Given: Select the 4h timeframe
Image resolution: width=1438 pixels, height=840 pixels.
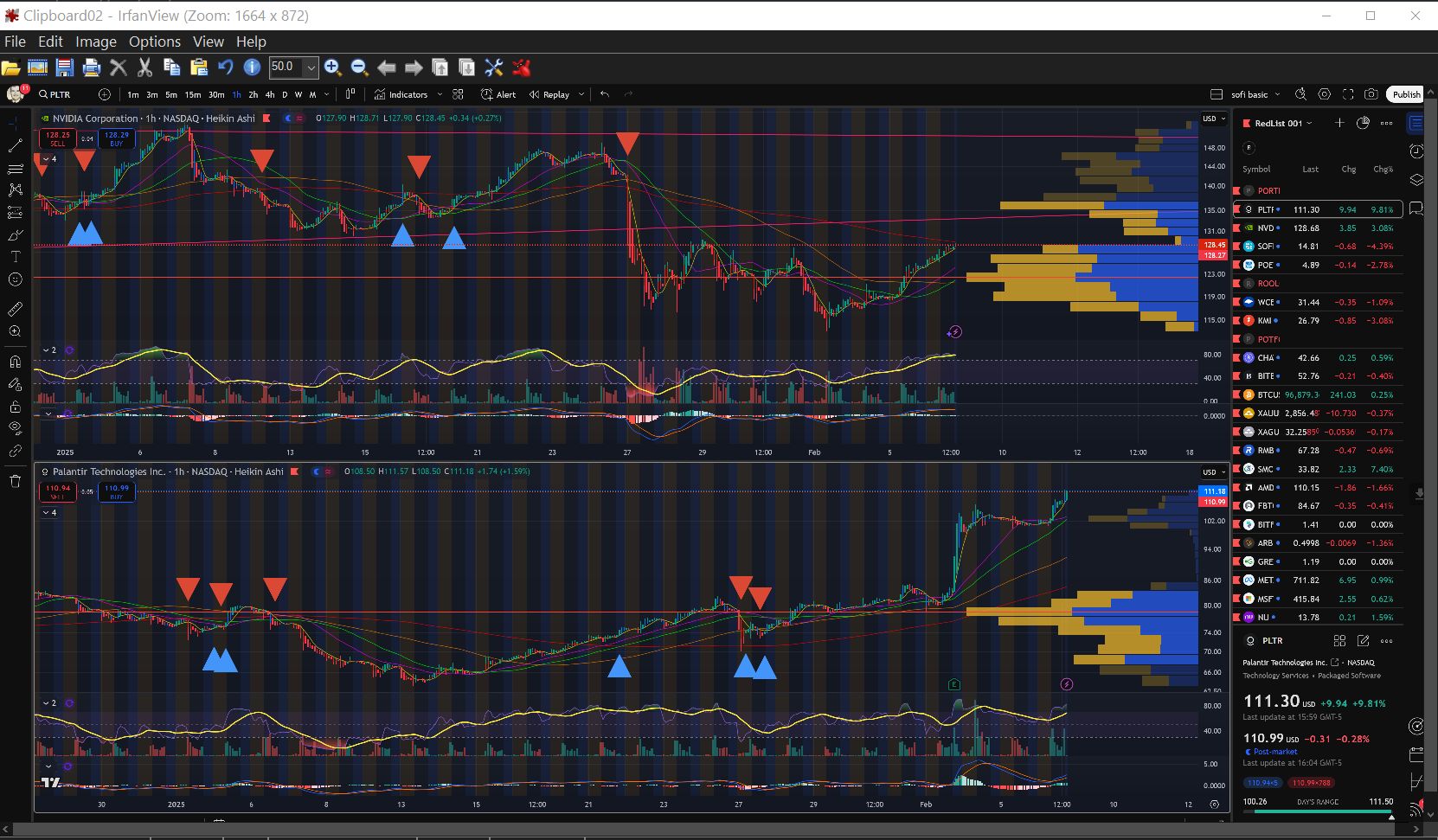Looking at the screenshot, I should 269,94.
